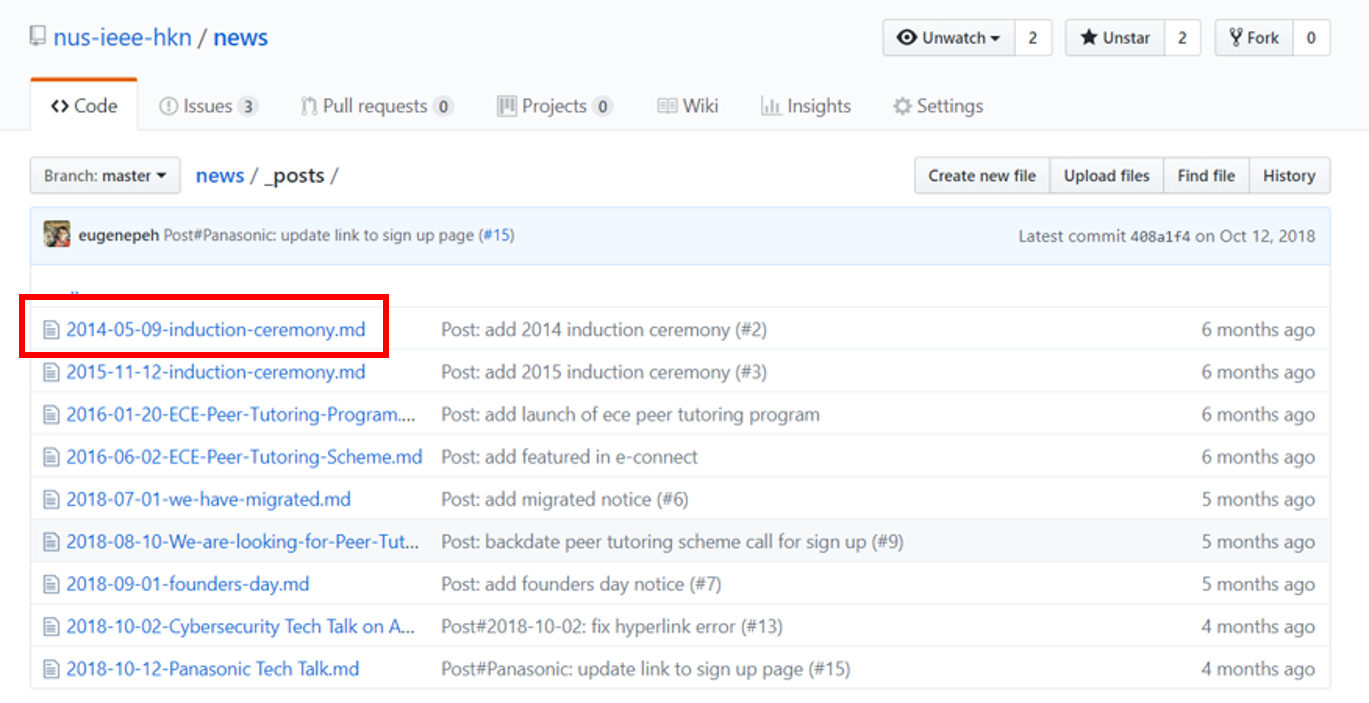
Task: Click the Issues count badge 3
Action: click(248, 106)
